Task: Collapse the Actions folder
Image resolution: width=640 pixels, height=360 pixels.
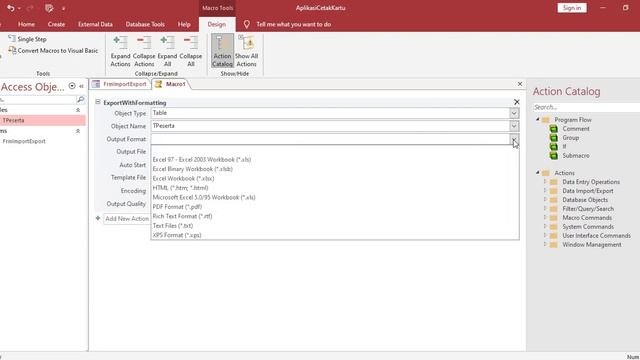Action: click(x=538, y=173)
